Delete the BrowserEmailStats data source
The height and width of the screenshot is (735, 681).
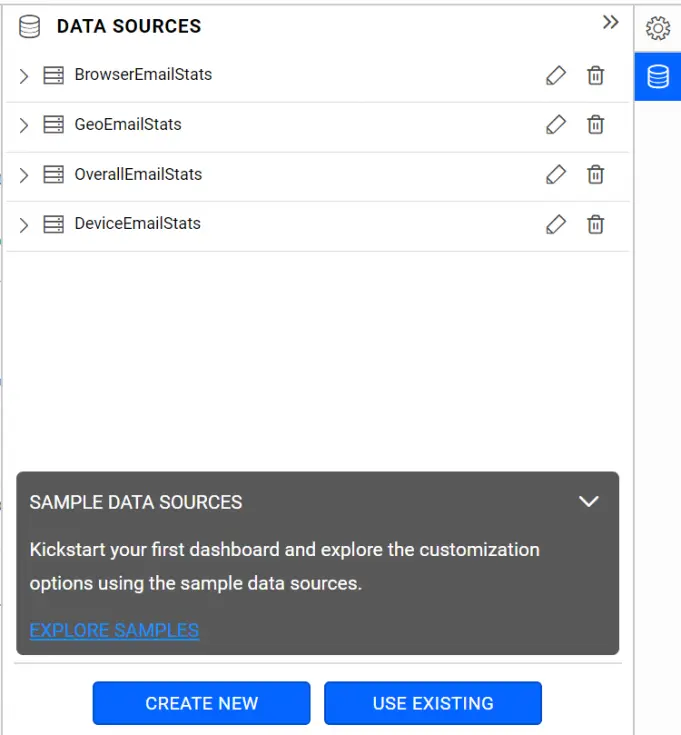coord(595,75)
